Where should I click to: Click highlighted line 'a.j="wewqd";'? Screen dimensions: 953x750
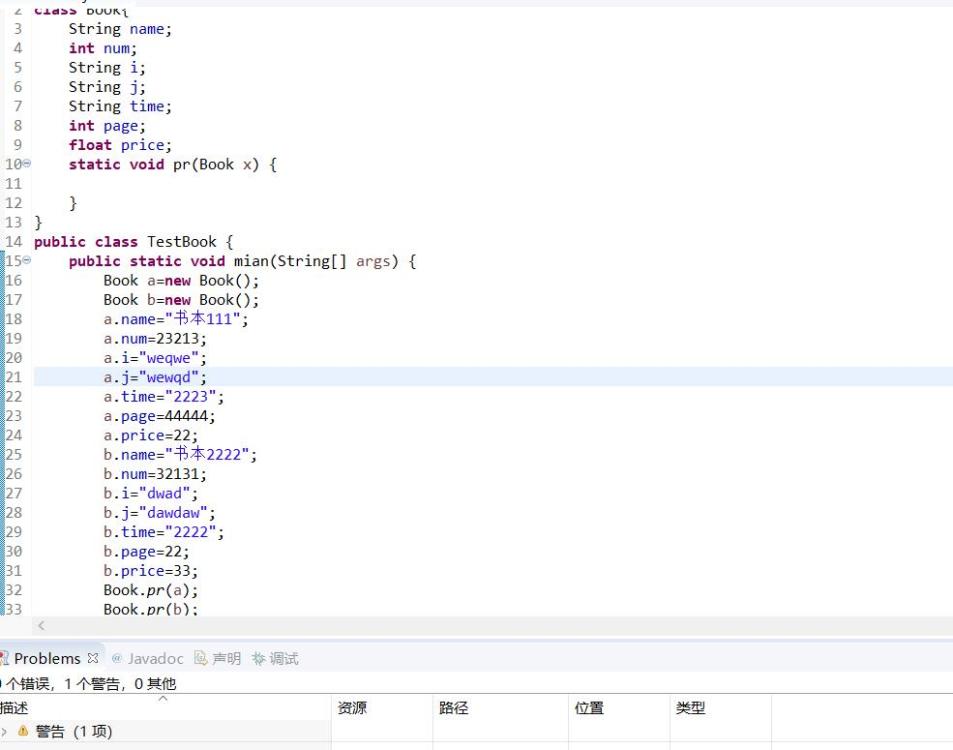155,377
